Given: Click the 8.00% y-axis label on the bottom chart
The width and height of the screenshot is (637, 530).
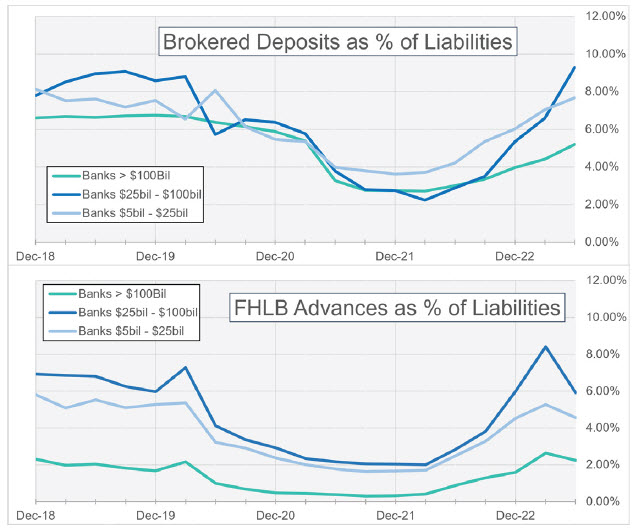Looking at the screenshot, I should click(609, 354).
